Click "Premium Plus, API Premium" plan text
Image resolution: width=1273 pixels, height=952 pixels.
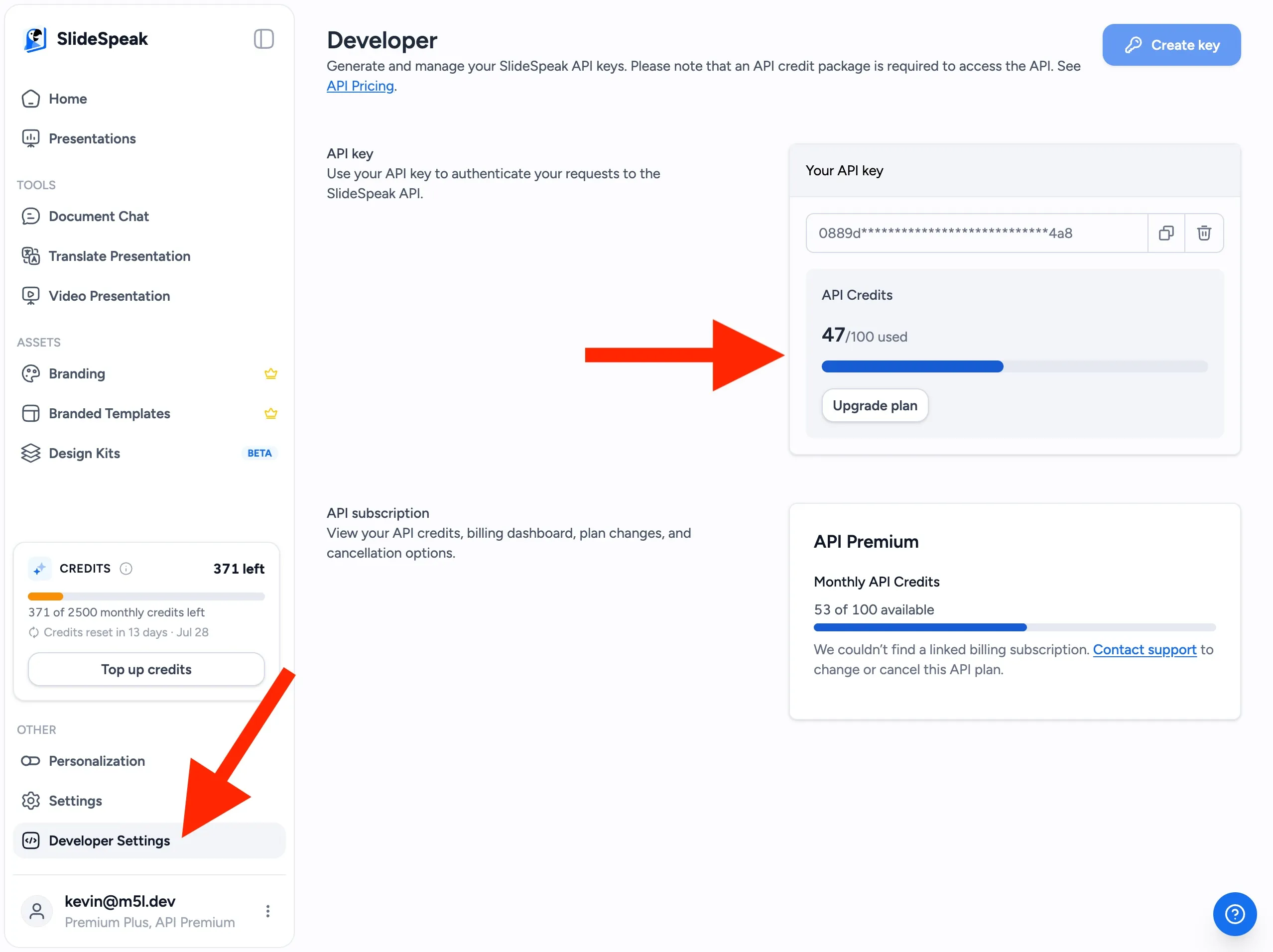pos(149,922)
